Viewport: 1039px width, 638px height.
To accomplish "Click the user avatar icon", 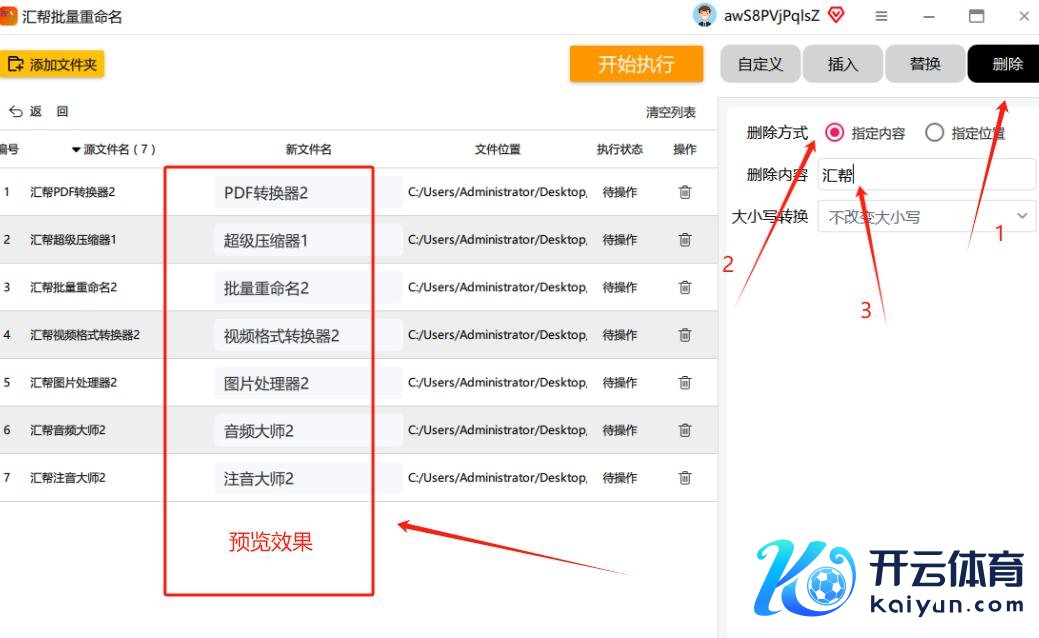I will (x=705, y=15).
